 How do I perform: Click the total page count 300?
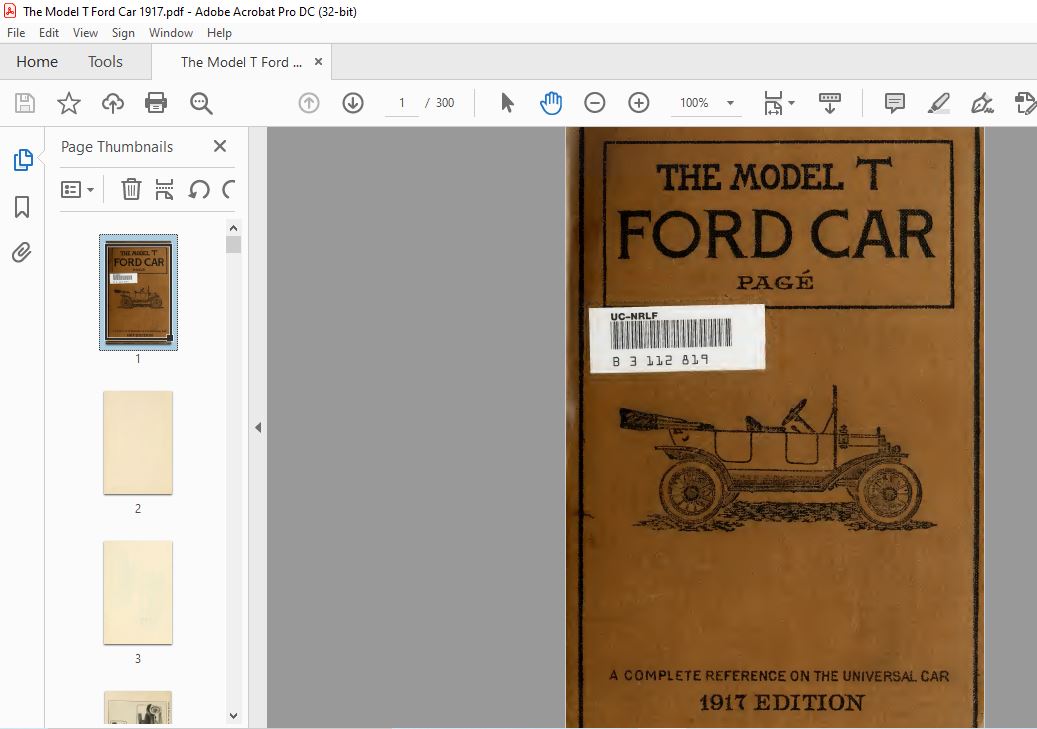click(x=445, y=103)
